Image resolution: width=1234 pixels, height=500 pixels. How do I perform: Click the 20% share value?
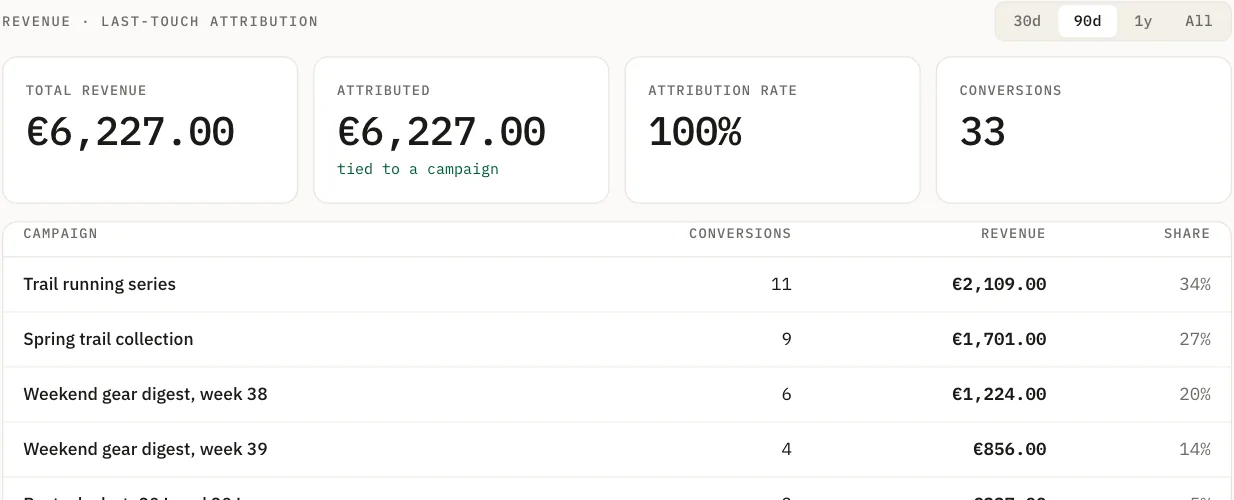[x=1195, y=394]
